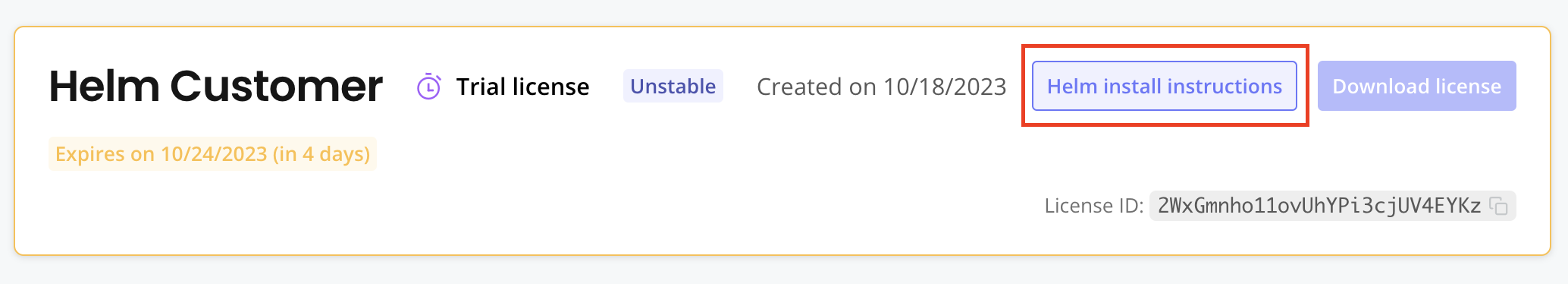This screenshot has height=284, width=1568.
Task: Click the License ID label
Action: (1093, 206)
